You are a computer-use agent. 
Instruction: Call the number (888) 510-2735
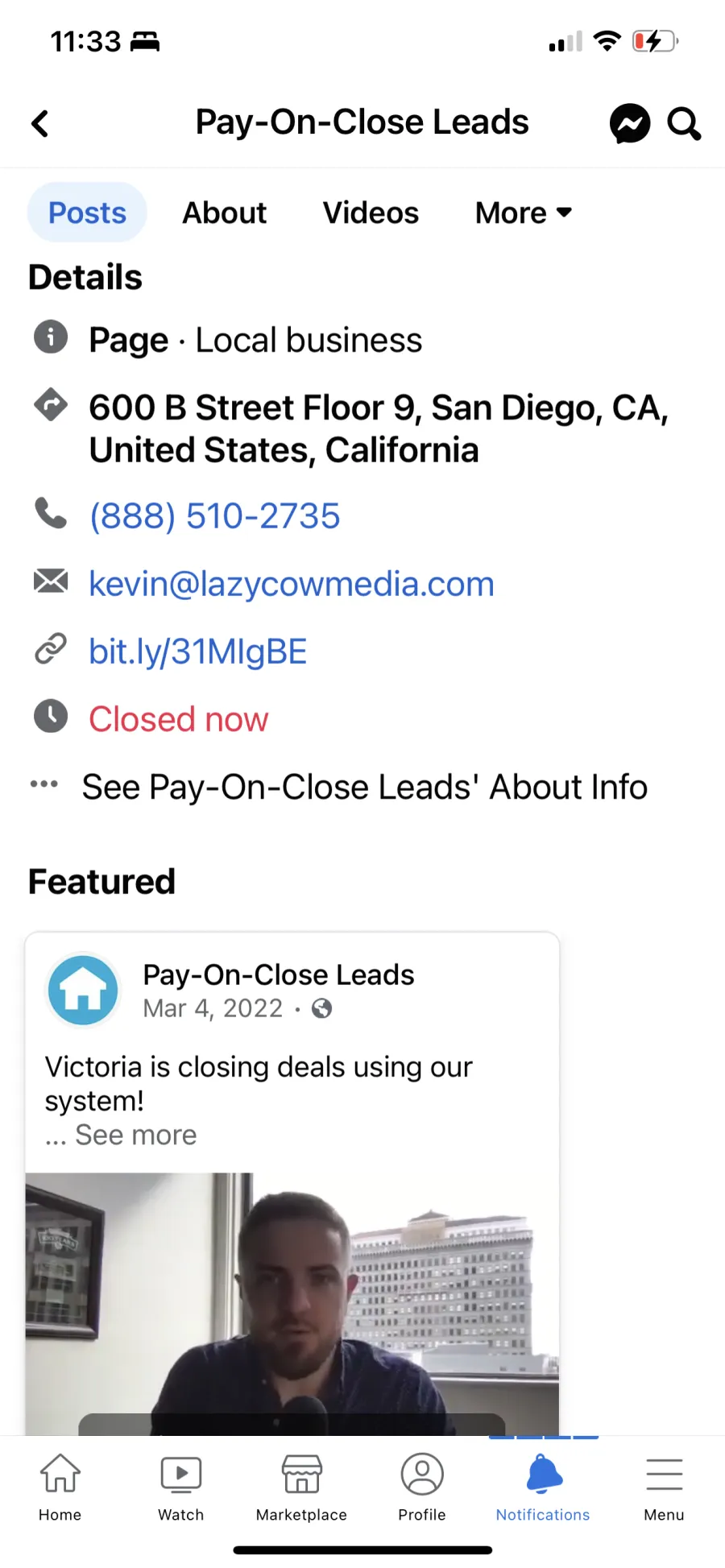(x=214, y=515)
